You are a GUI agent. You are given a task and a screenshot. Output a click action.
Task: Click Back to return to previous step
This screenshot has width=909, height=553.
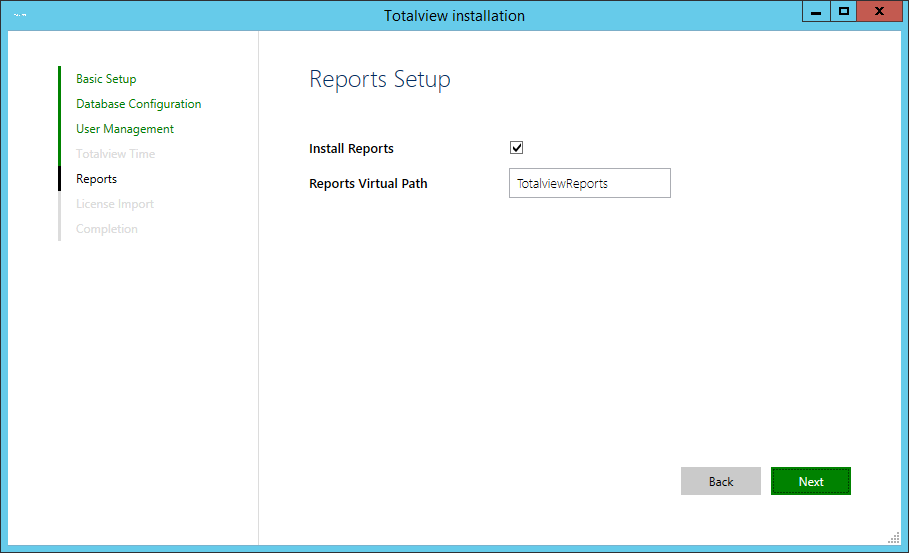[x=721, y=481]
